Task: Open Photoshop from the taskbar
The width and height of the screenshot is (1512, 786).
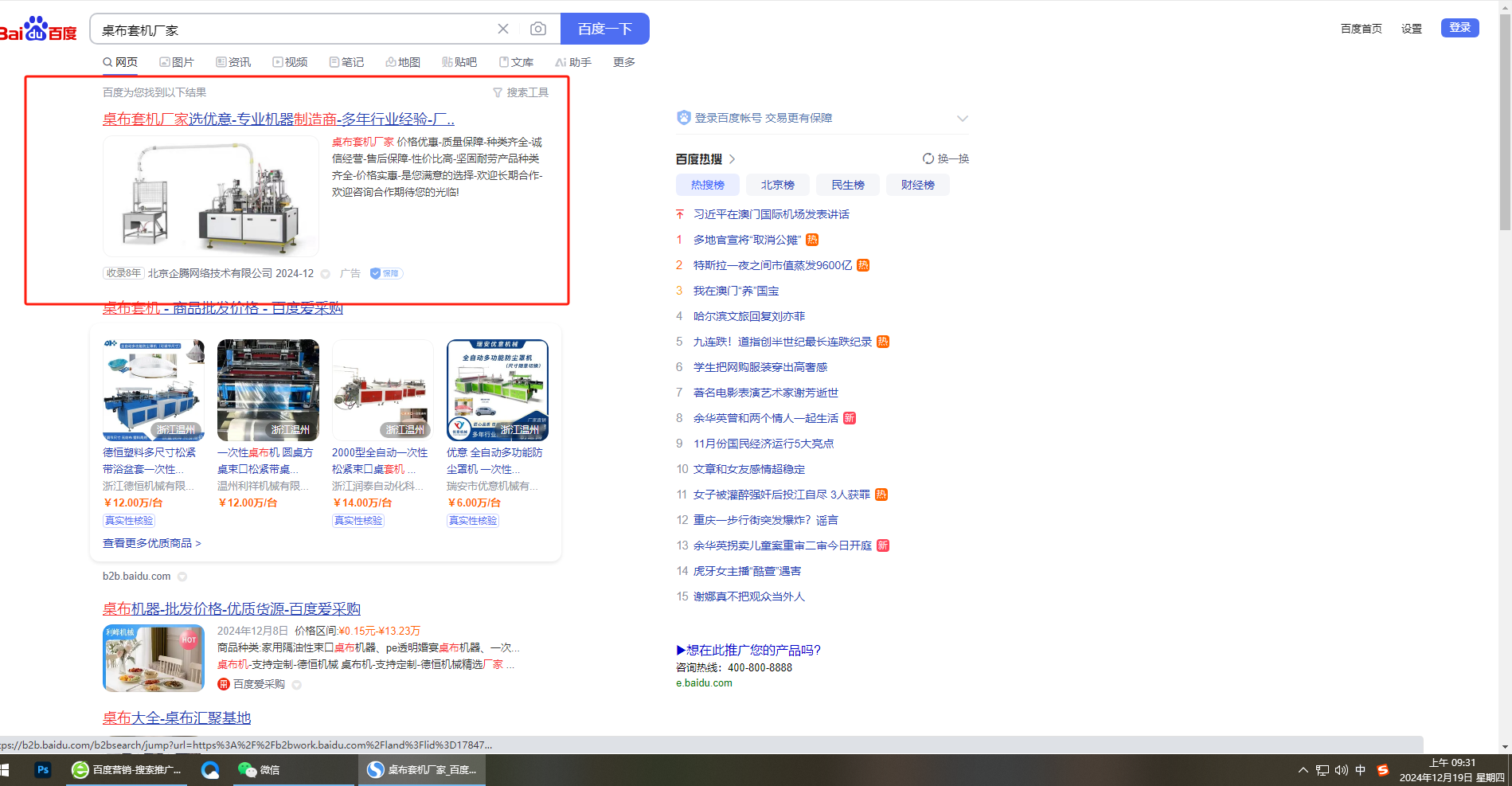Action: click(43, 770)
